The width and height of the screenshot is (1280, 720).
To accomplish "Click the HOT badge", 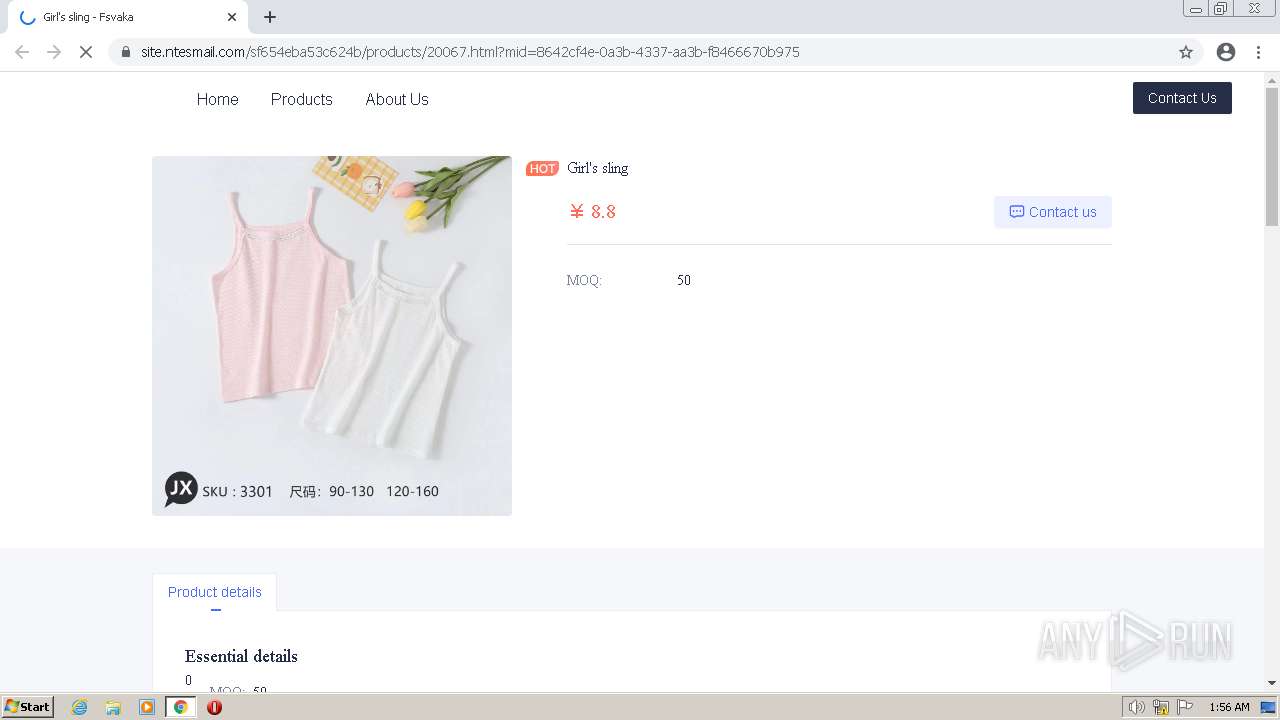I will click(x=542, y=168).
